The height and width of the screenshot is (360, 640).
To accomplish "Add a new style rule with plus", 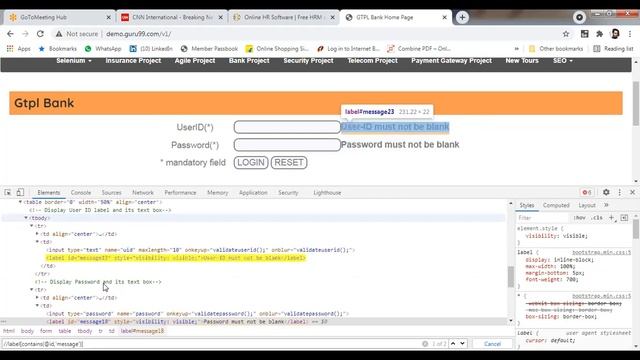I will pos(611,218).
